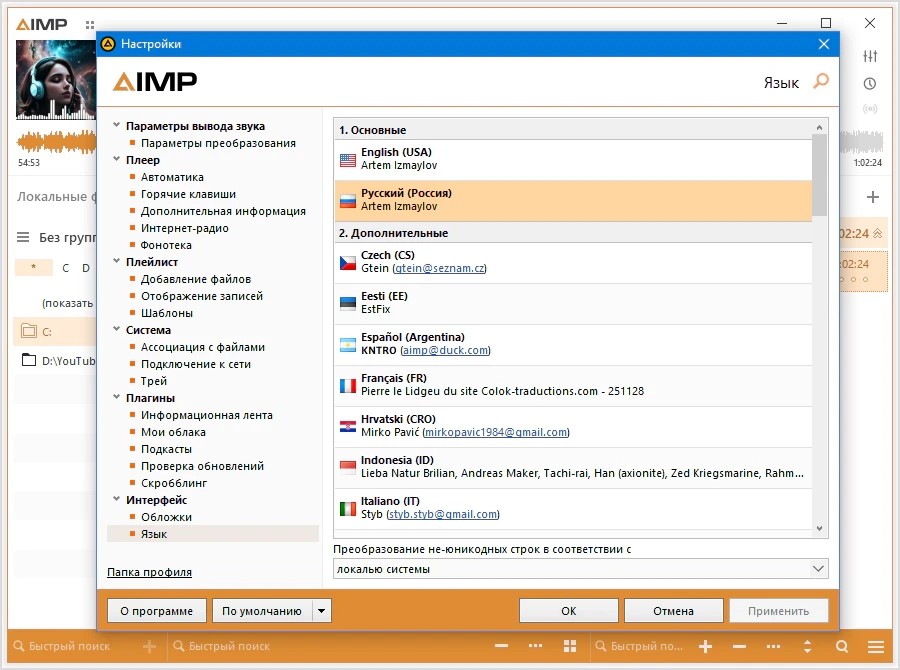This screenshot has width=900, height=670.
Task: Click the language list scrollbar down arrow
Action: tap(819, 529)
